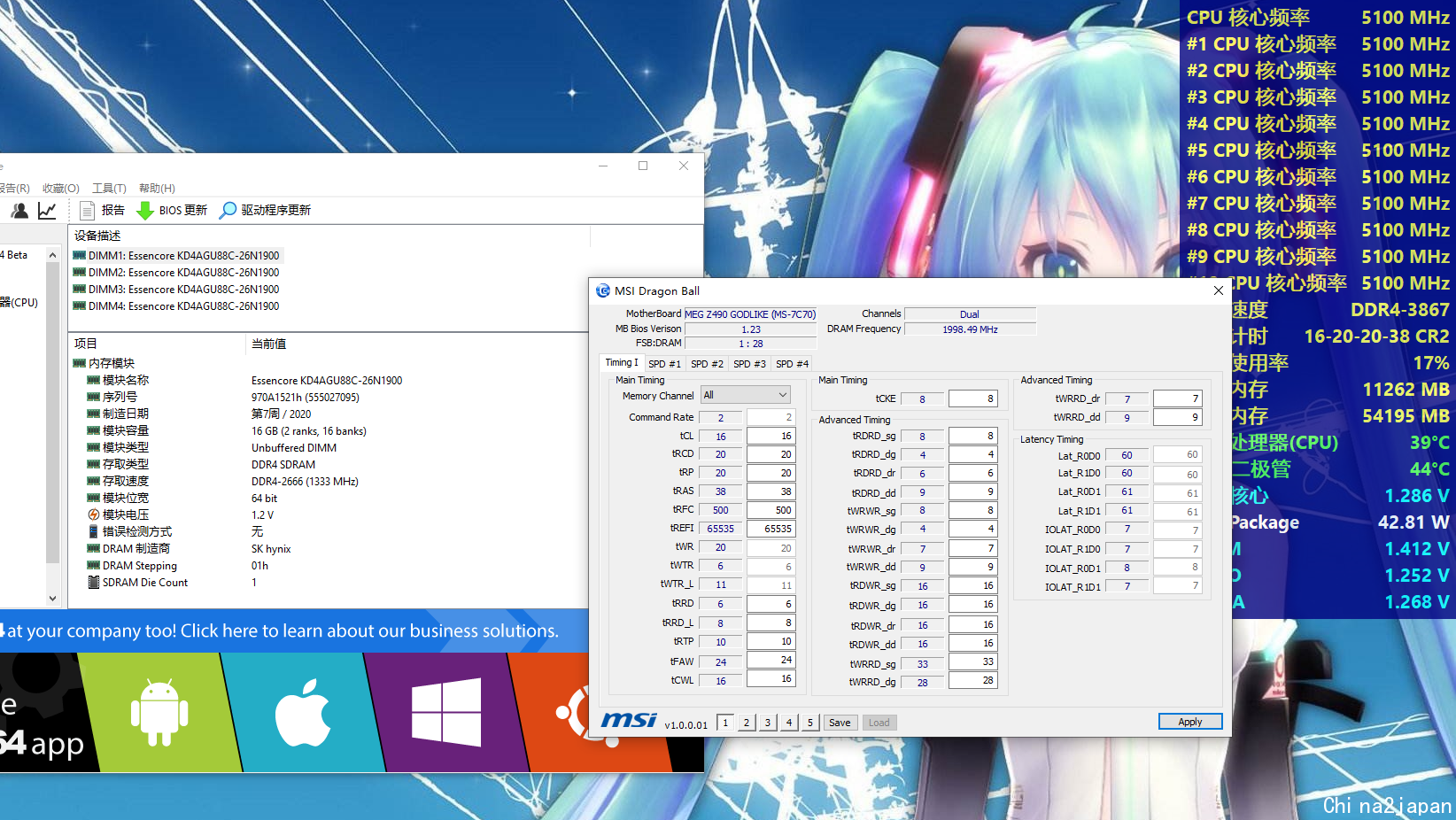The image size is (1456, 820).
Task: Switch to the SPD #3 tab
Action: coord(749,364)
